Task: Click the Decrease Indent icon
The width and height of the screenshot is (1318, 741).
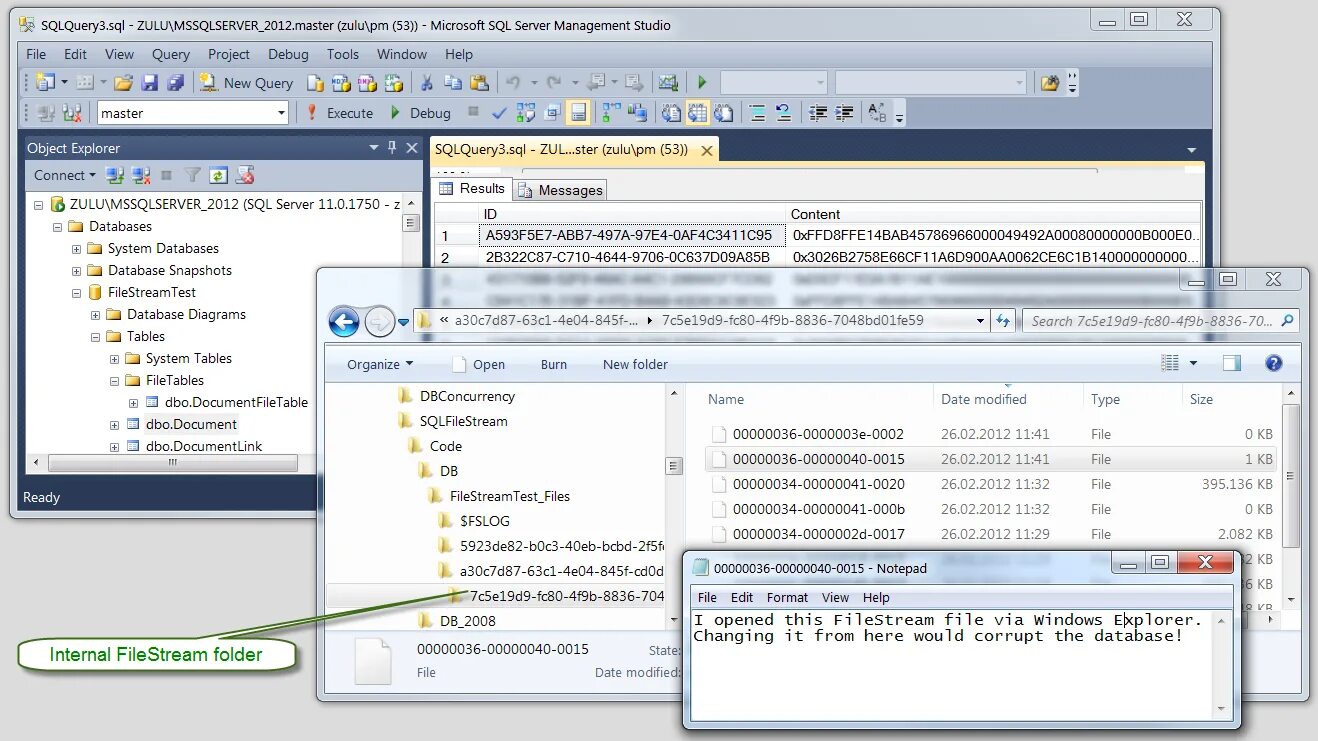Action: pos(818,113)
